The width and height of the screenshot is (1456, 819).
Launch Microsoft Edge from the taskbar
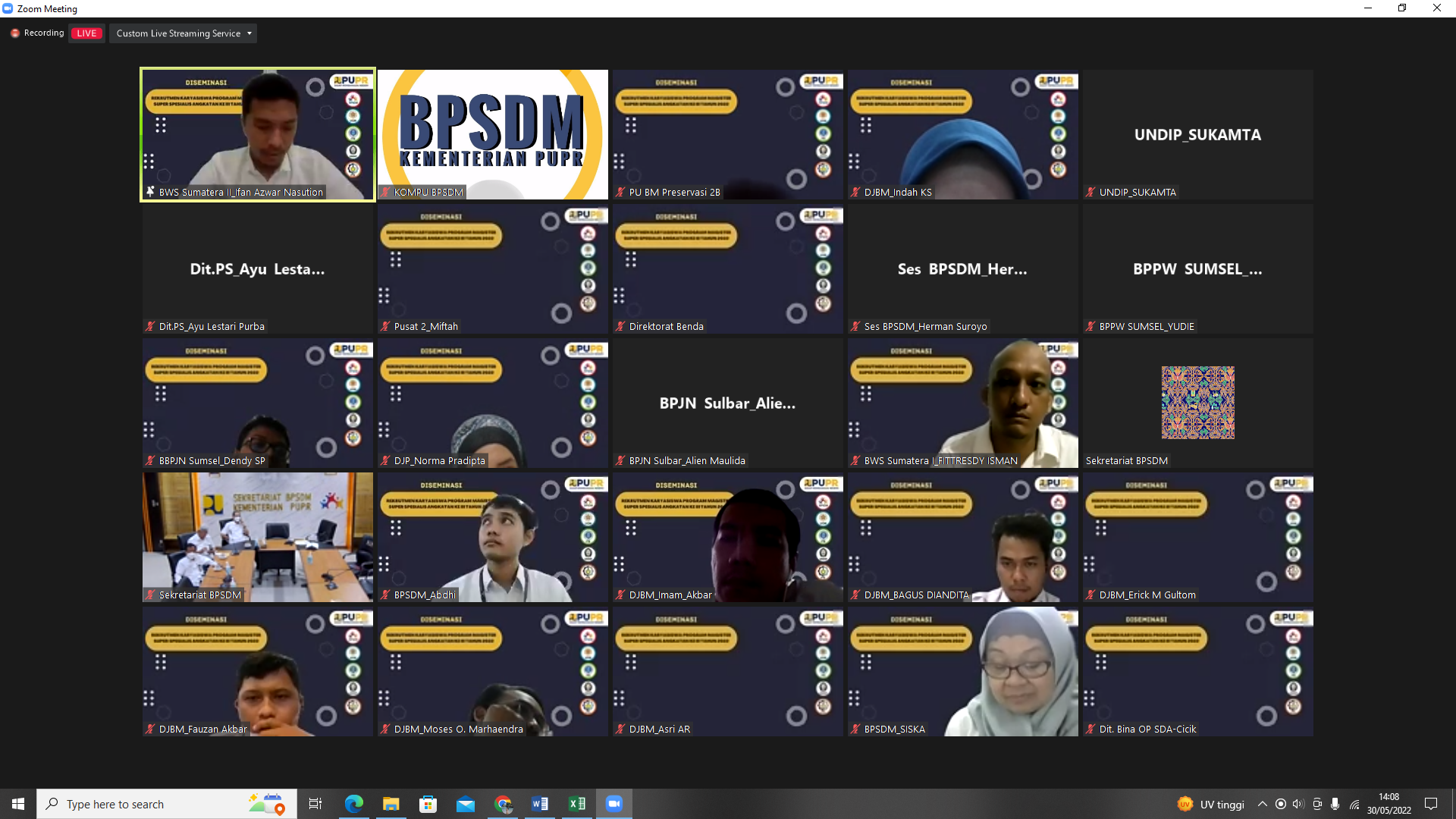point(354,804)
